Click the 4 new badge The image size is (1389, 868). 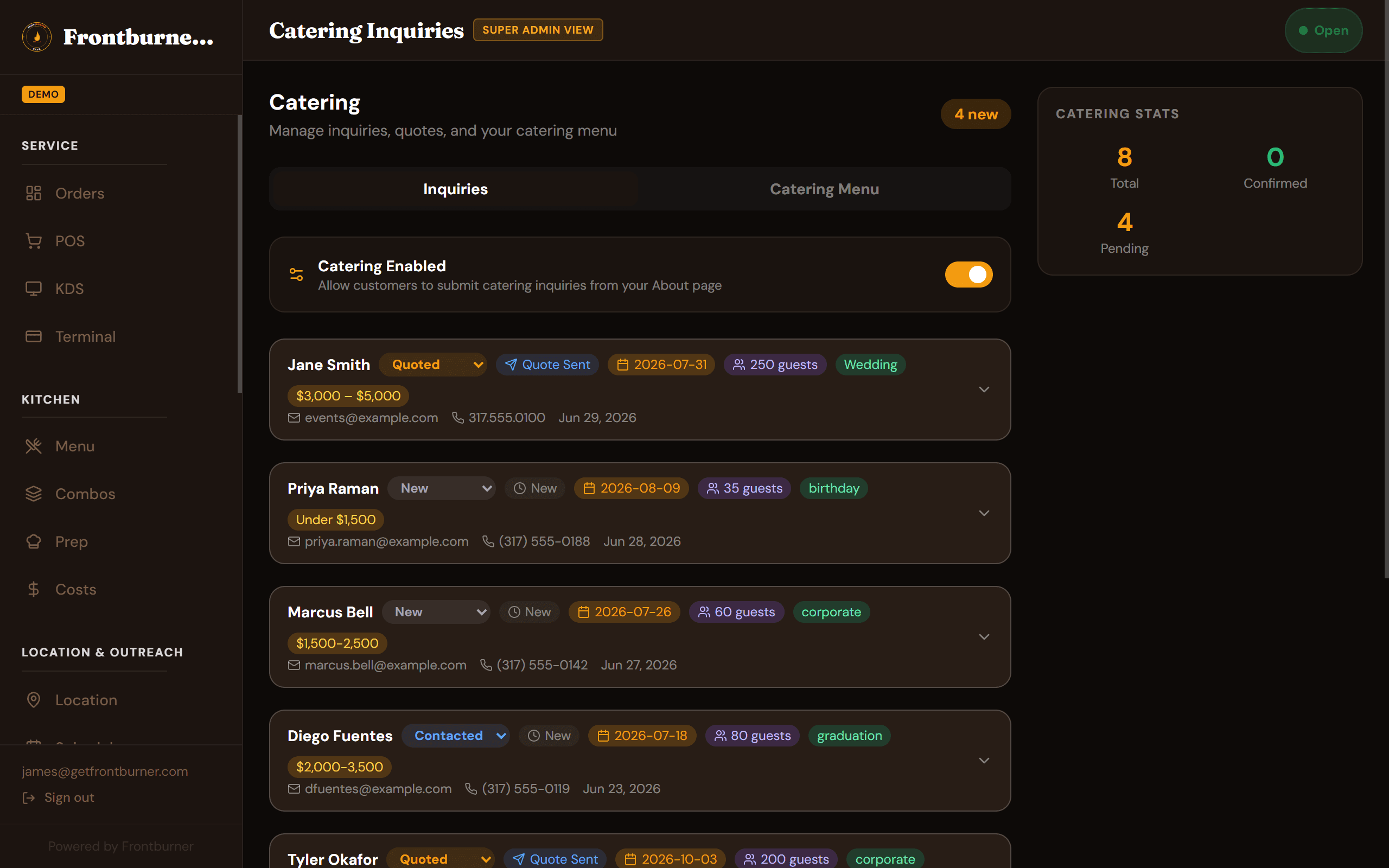pos(976,114)
